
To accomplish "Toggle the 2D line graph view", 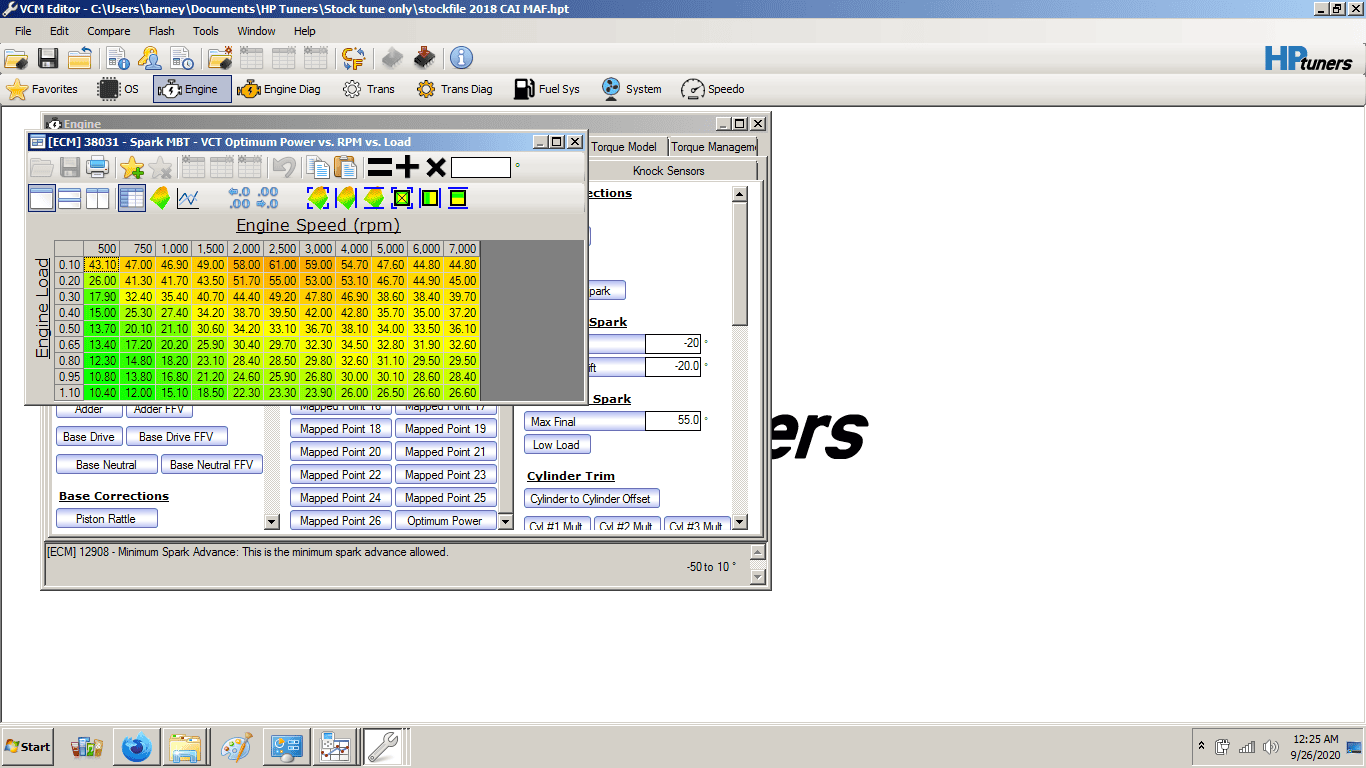I will (188, 198).
